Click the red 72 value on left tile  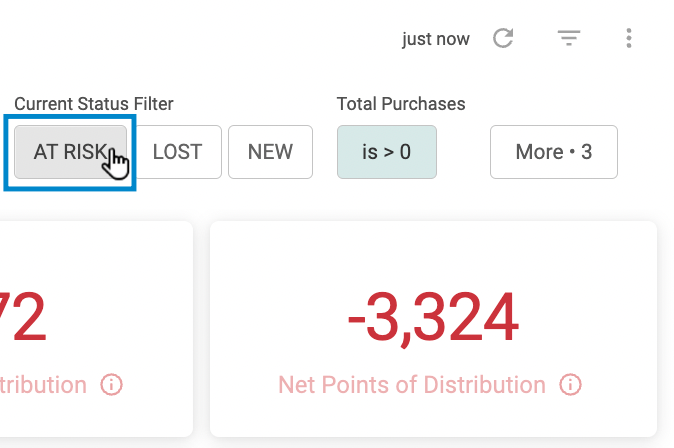point(22,317)
